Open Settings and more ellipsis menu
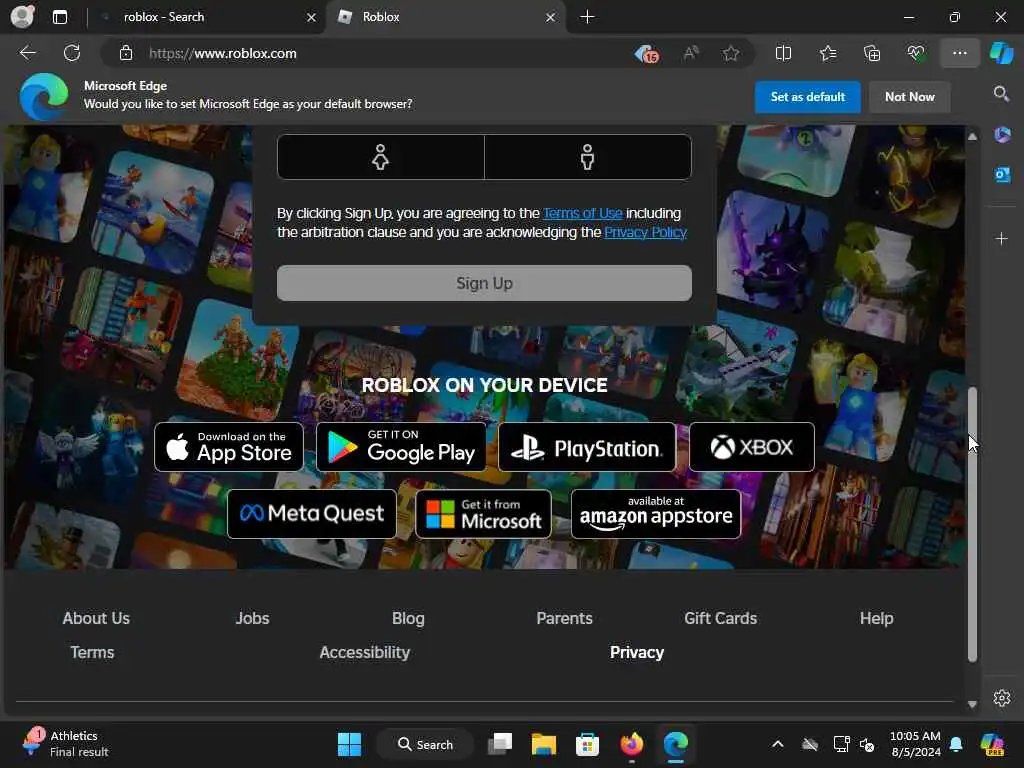Screen dimensions: 1024x768 [x=959, y=53]
